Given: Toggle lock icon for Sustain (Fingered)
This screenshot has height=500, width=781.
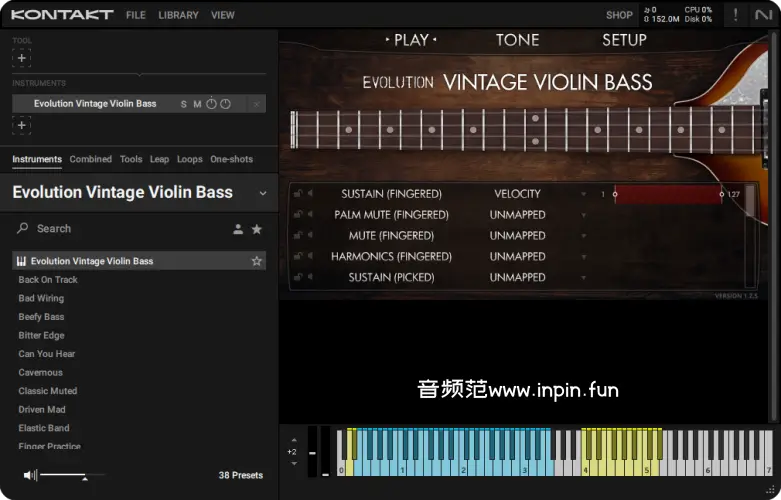Looking at the screenshot, I should (297, 194).
